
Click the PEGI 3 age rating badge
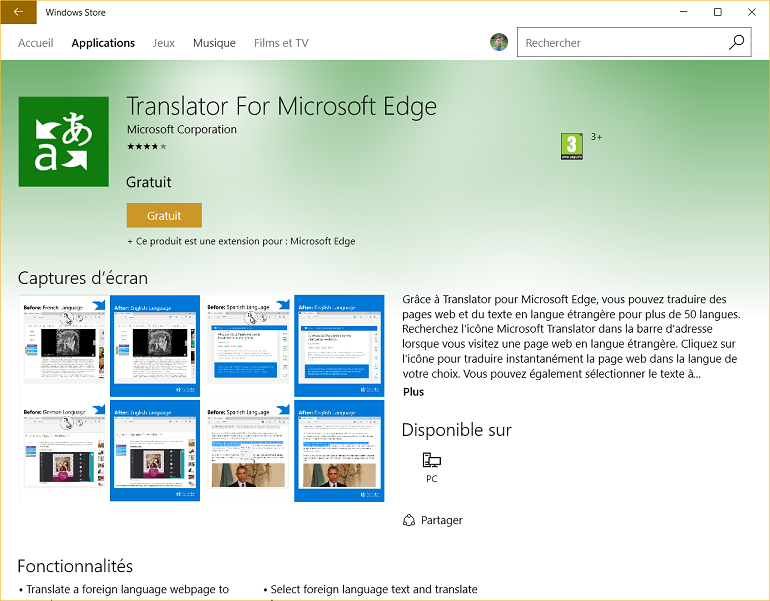[x=571, y=146]
